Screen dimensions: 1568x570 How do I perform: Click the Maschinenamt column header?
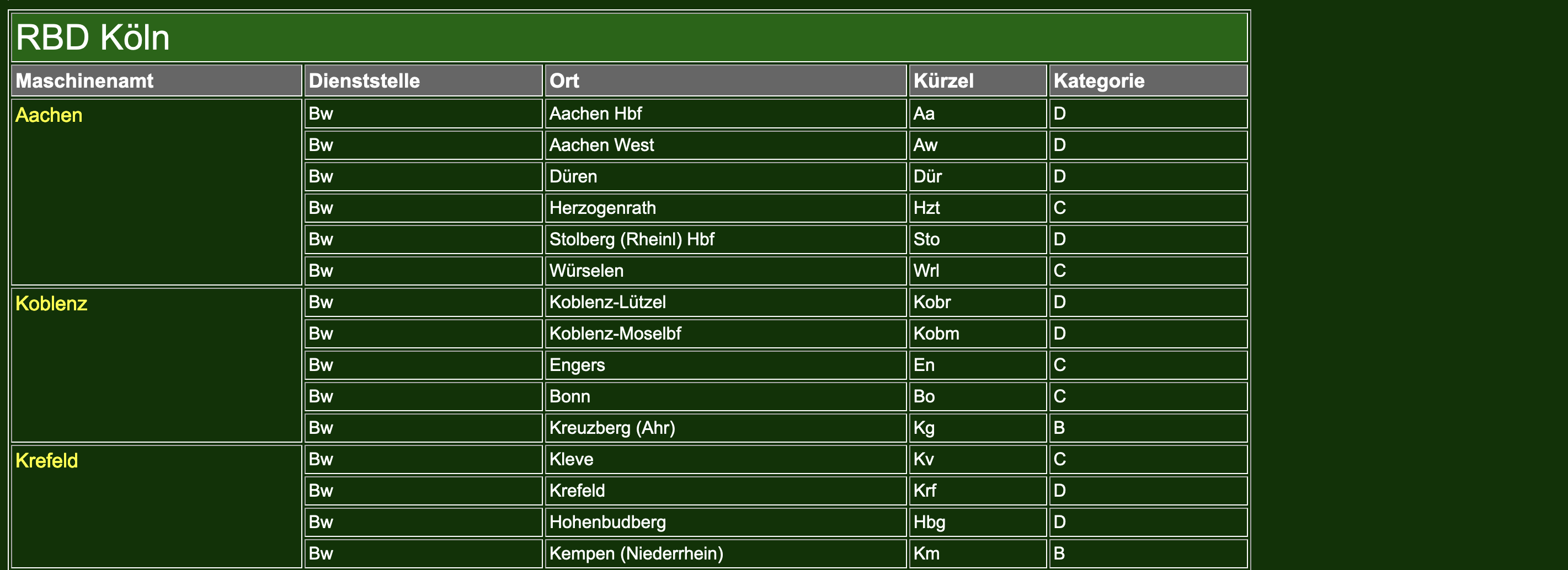(x=84, y=81)
